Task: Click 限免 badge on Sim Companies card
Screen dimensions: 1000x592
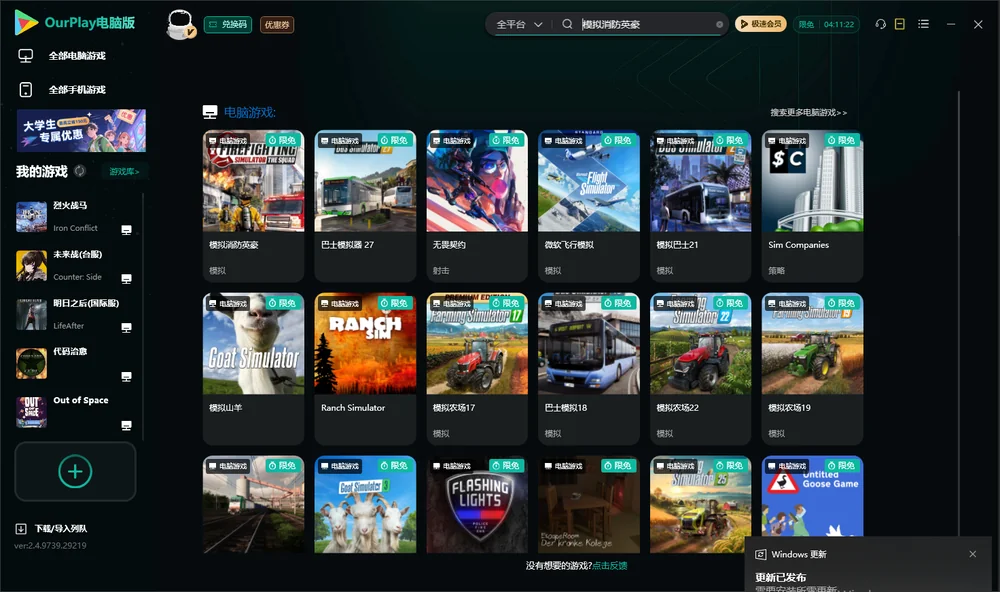Action: point(841,140)
